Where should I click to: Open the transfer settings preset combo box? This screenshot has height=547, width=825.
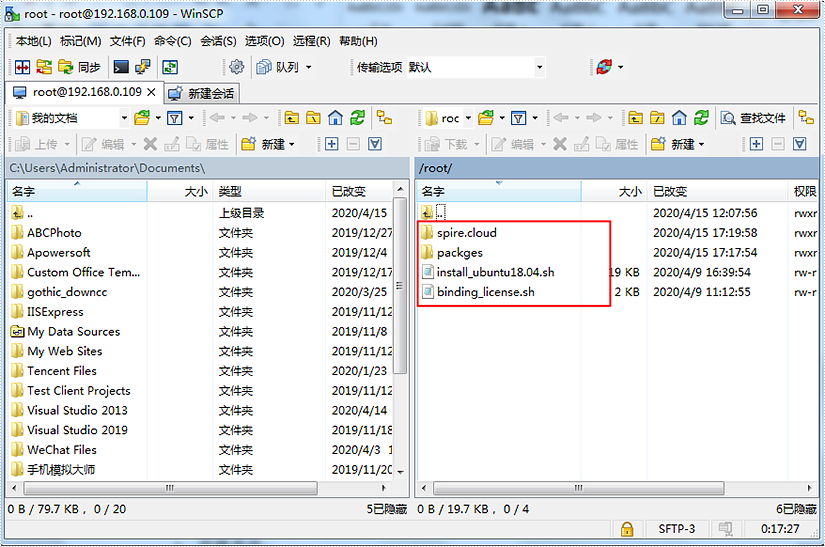click(x=475, y=67)
